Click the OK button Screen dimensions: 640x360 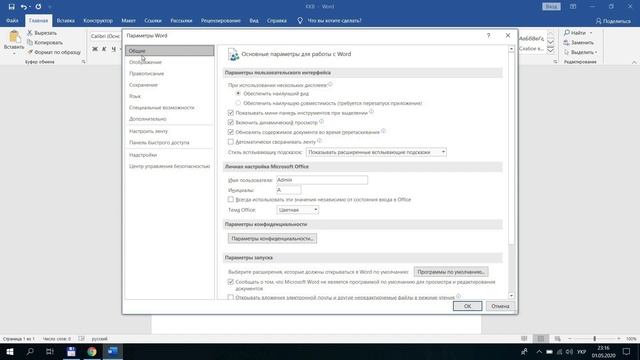[x=467, y=306]
